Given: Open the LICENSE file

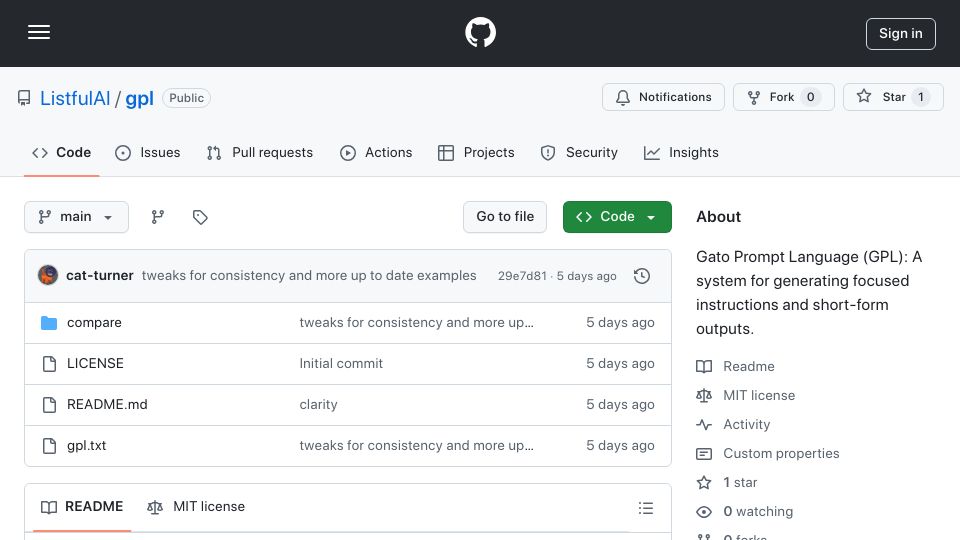Looking at the screenshot, I should (96, 364).
